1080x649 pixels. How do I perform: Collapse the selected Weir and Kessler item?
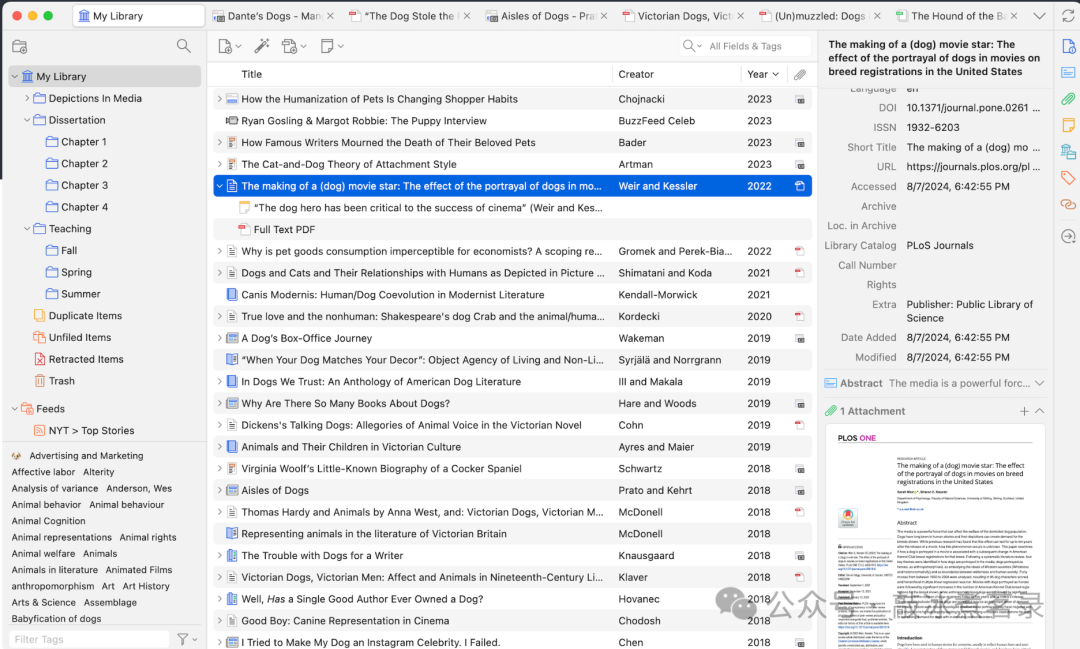pos(220,186)
